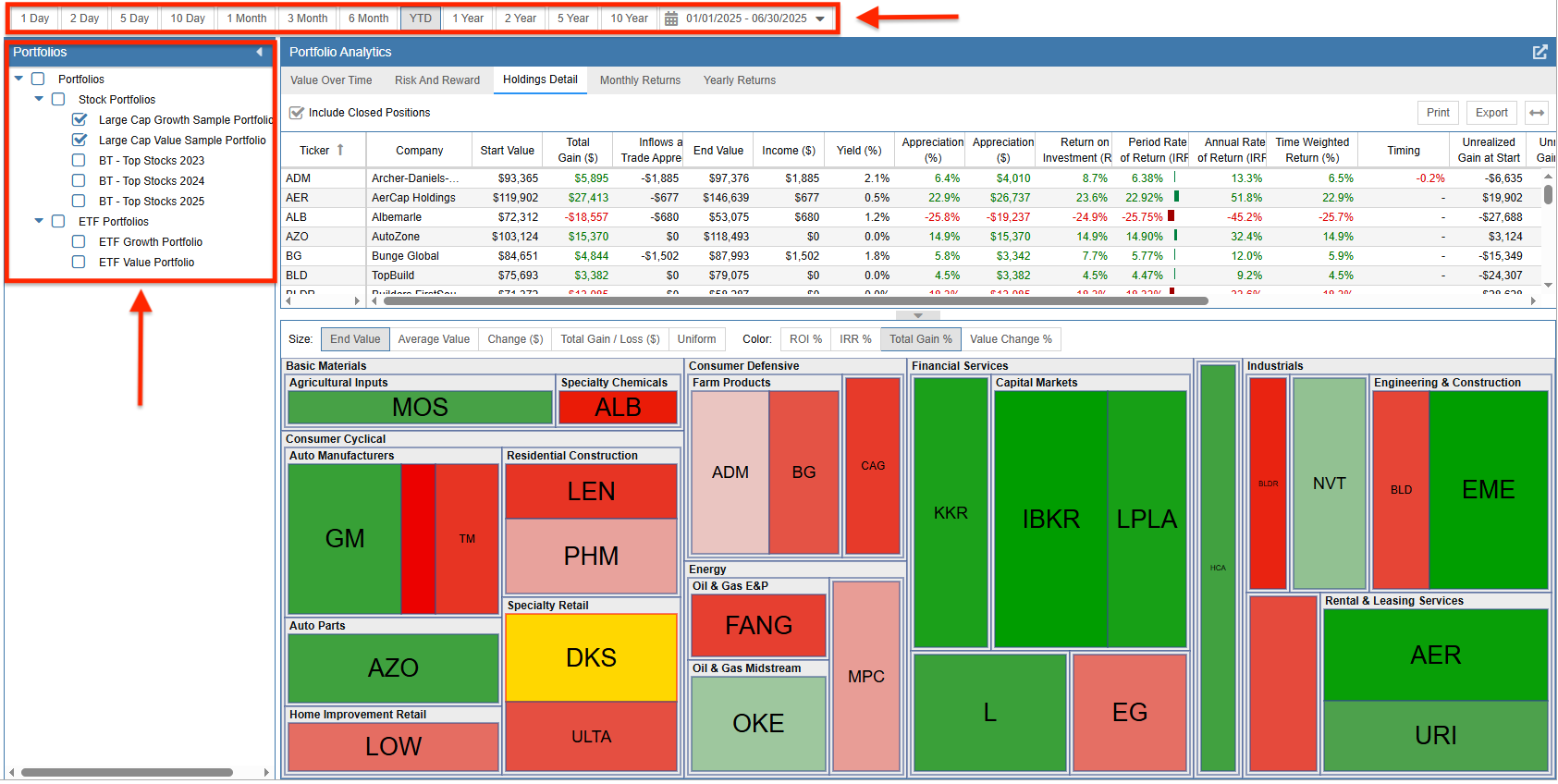Uncheck Large Cap Value Sample Portfolio

tap(80, 140)
